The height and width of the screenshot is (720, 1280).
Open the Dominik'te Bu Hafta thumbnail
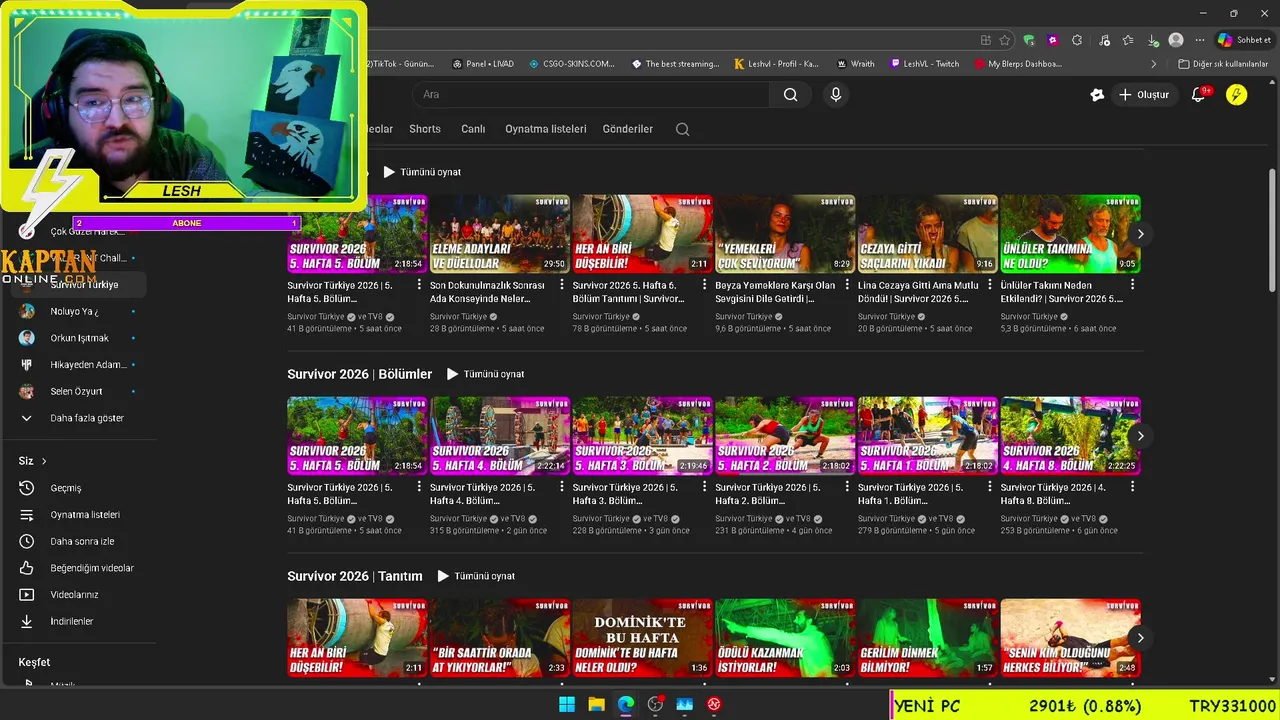pyautogui.click(x=642, y=638)
